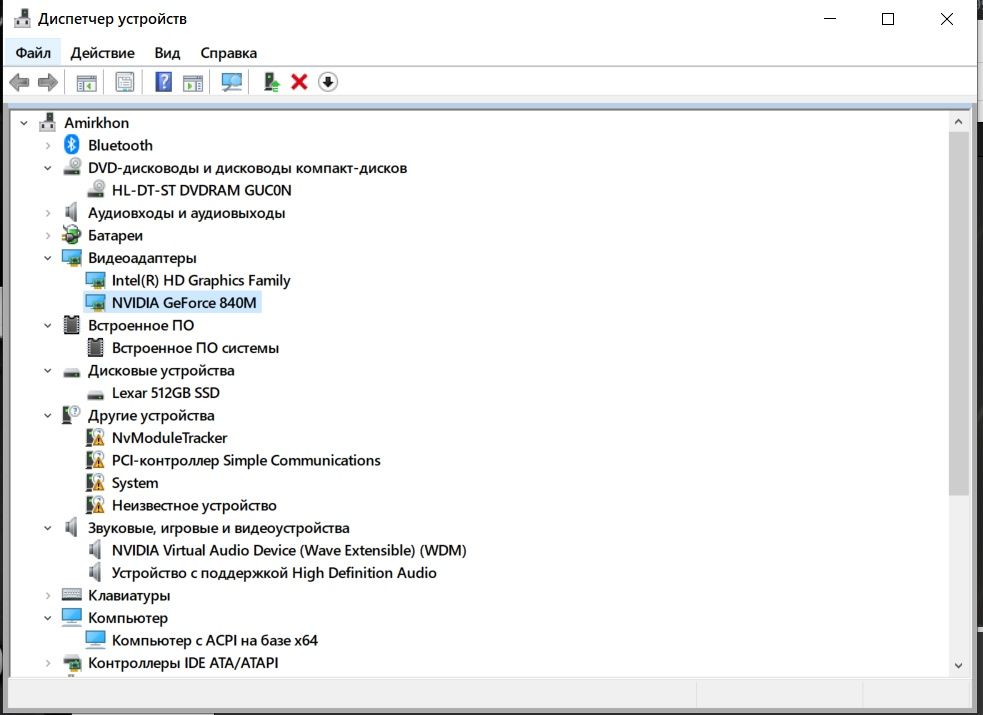Collapse the DVD-дисководы category
The image size is (983, 715).
click(x=48, y=168)
